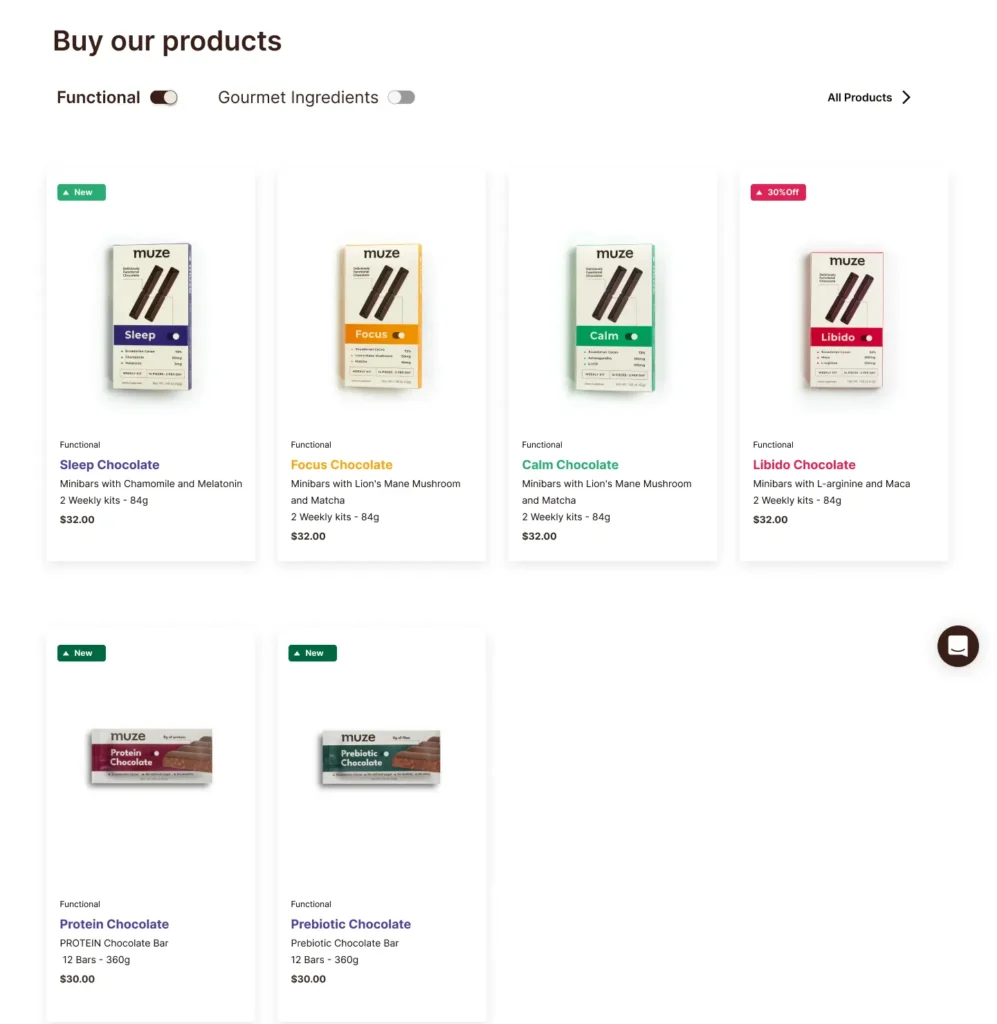Click the New badge on Prebiotic Chocolate
The width and height of the screenshot is (997, 1024).
[x=312, y=653]
